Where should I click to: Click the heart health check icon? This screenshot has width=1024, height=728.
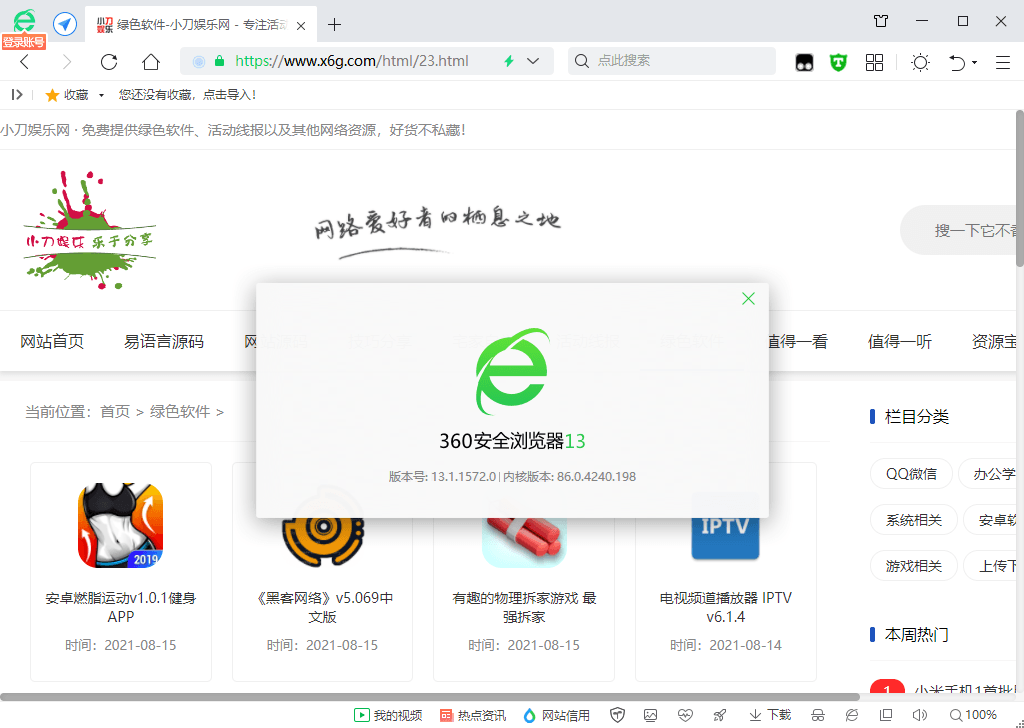click(685, 716)
